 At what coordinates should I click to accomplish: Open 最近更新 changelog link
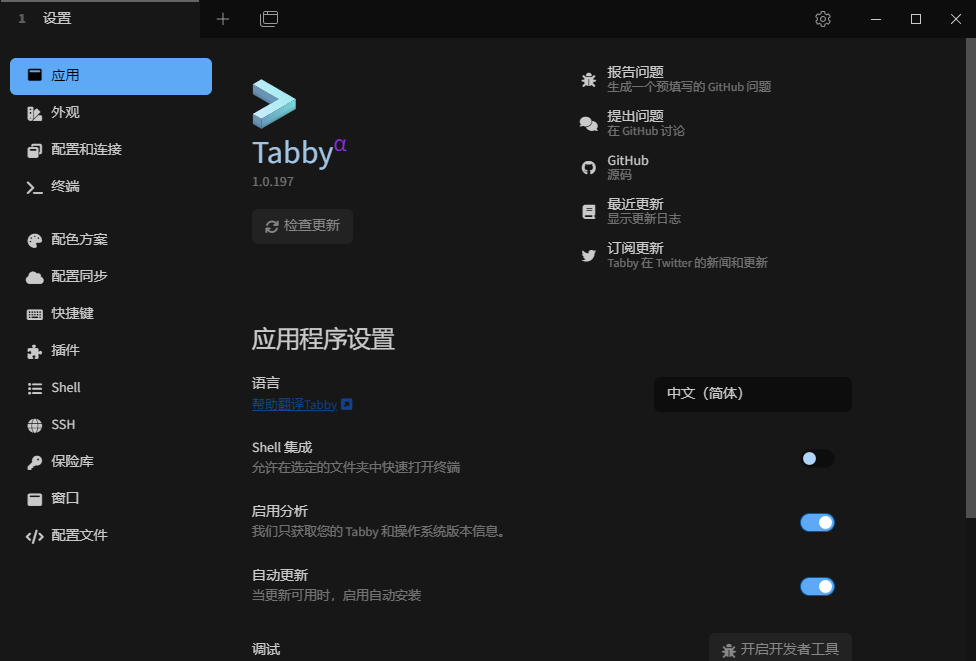coord(631,211)
